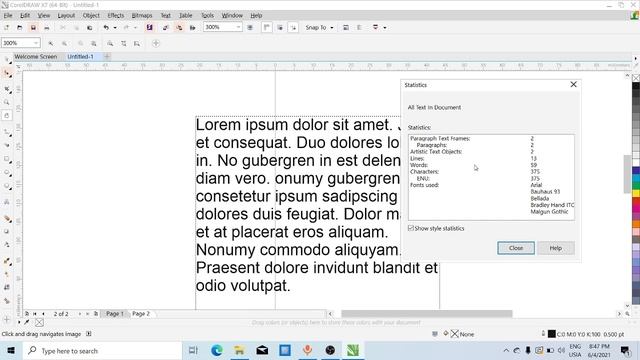This screenshot has height=360, width=640.
Task: Click the Print icon
Action: [x=47, y=27]
